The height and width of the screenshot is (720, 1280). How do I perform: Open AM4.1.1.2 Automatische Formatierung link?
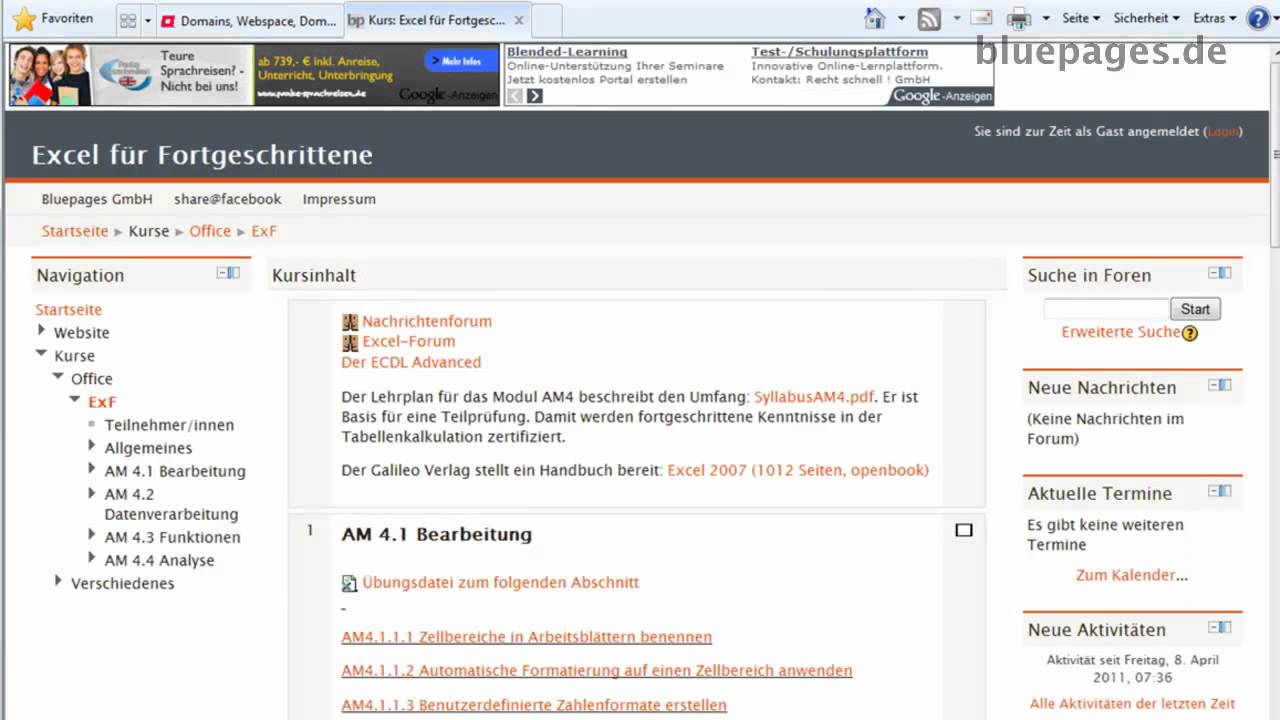coord(597,671)
